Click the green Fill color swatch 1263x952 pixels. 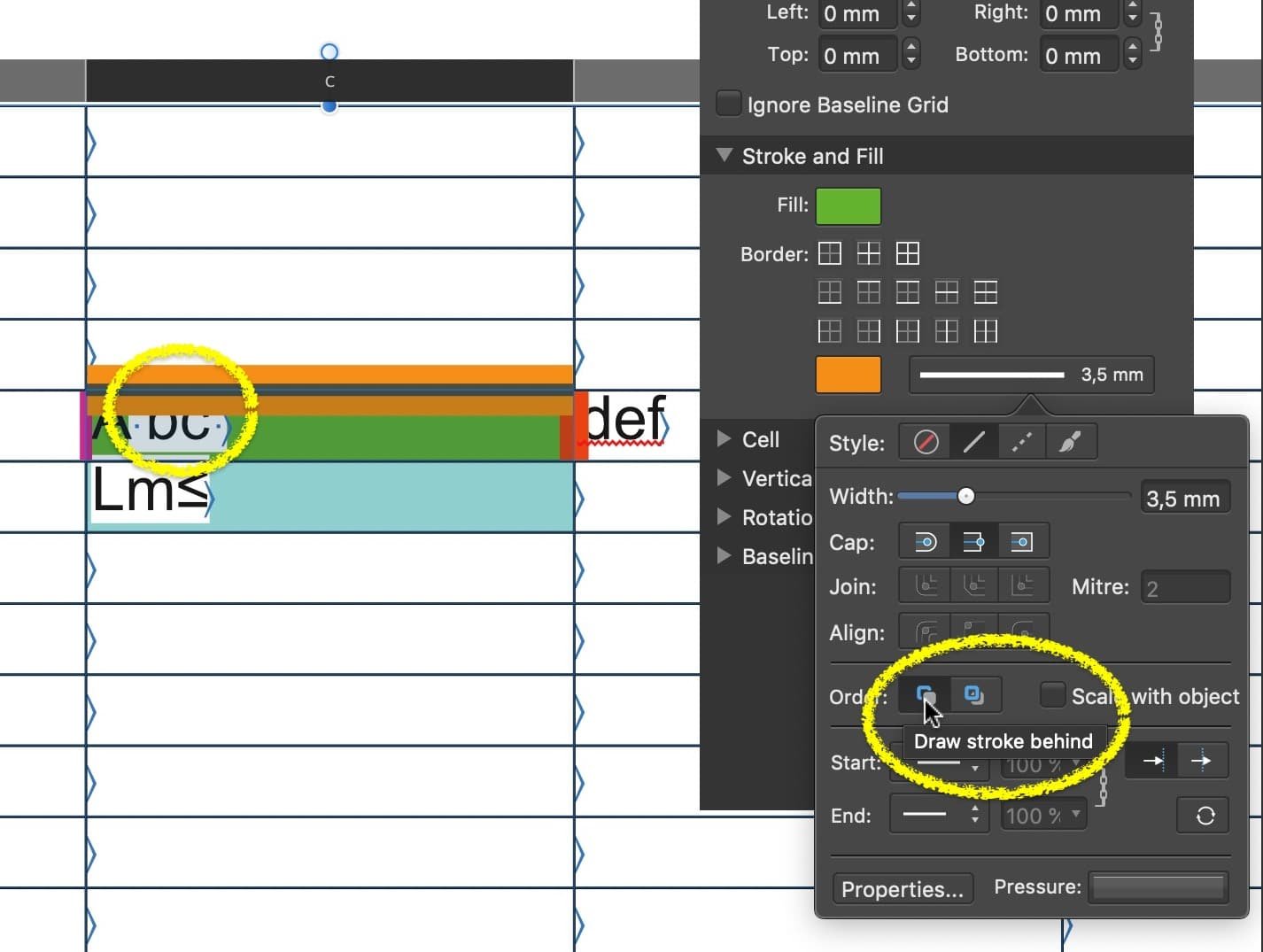tap(848, 205)
